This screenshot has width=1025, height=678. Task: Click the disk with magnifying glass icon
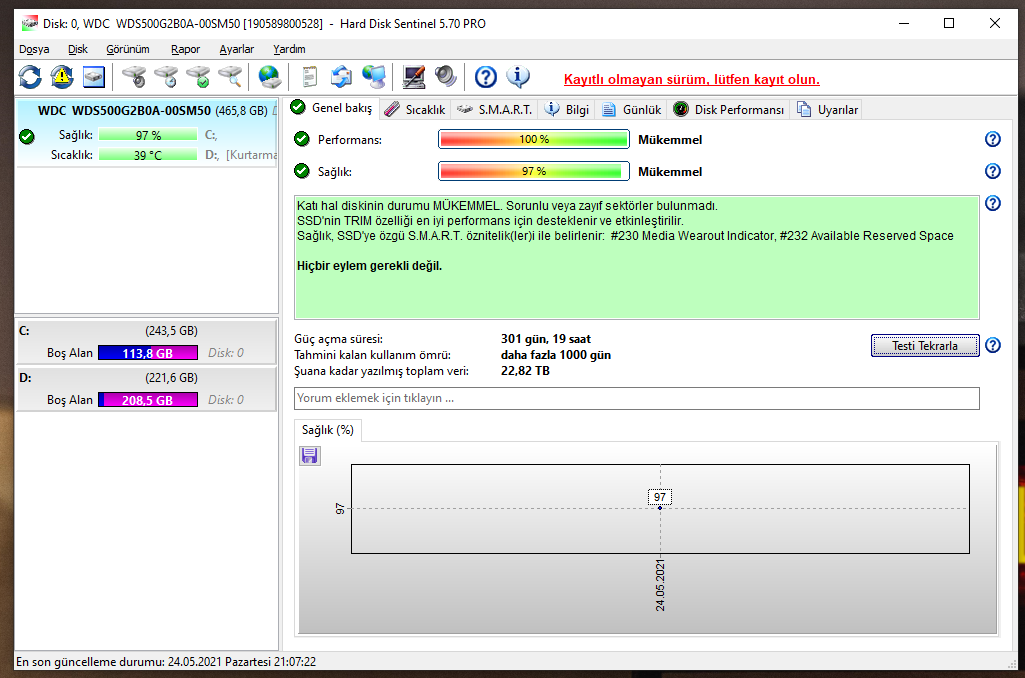point(231,77)
